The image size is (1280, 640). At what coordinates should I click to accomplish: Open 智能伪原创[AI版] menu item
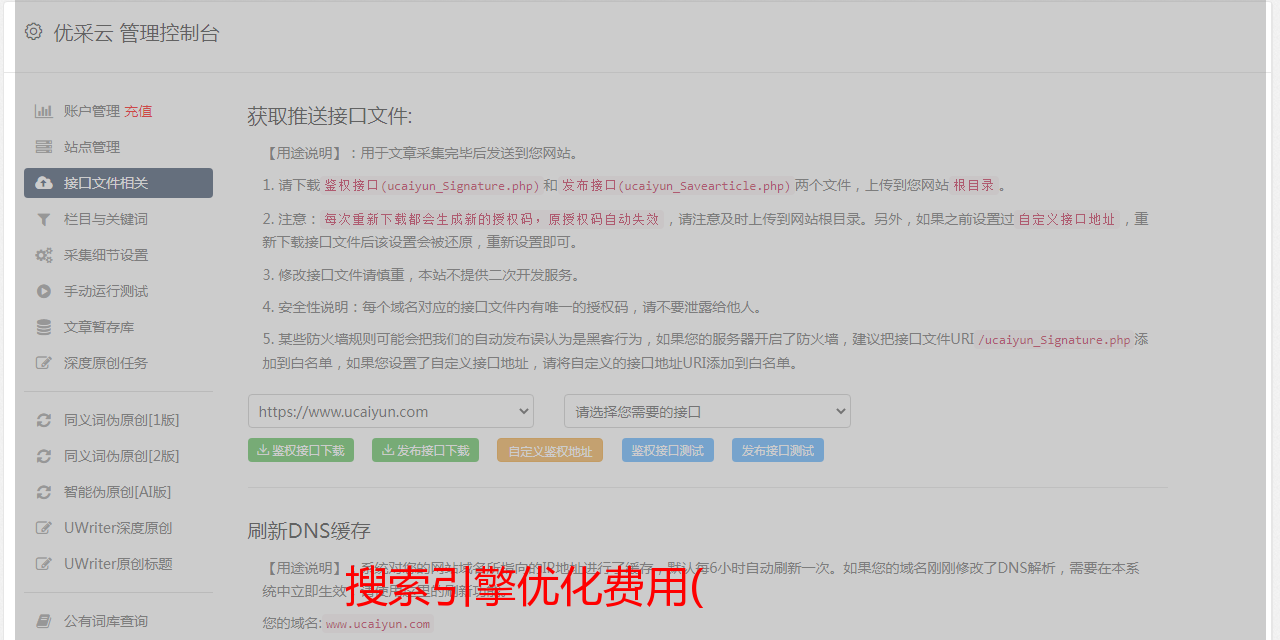pos(117,492)
